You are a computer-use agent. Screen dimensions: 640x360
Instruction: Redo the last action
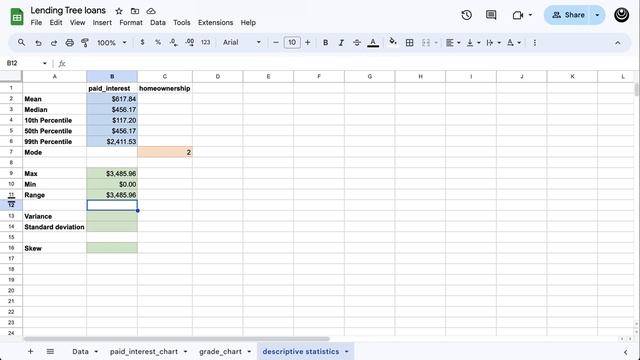(x=53, y=42)
